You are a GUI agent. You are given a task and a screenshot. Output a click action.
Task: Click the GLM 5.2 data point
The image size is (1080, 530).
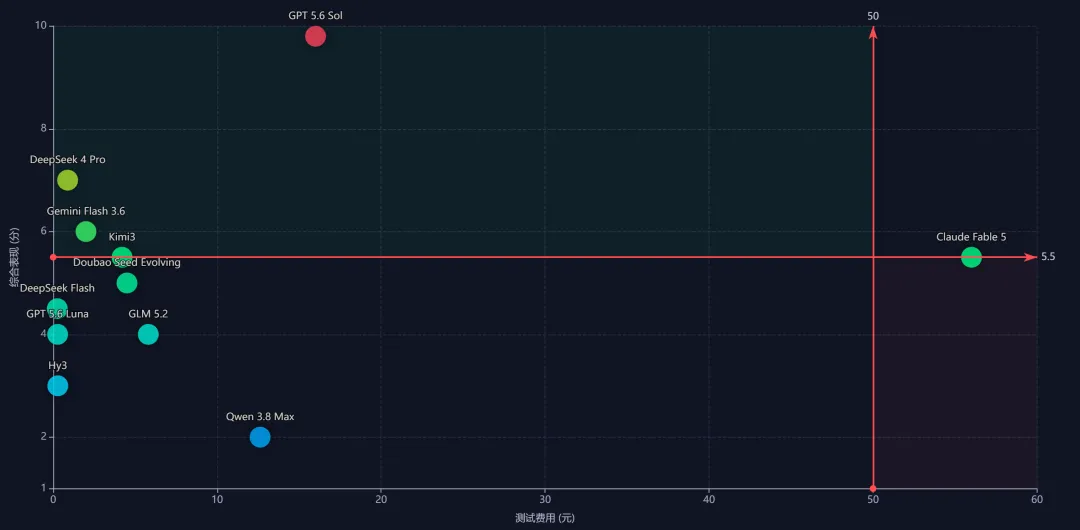[148, 334]
